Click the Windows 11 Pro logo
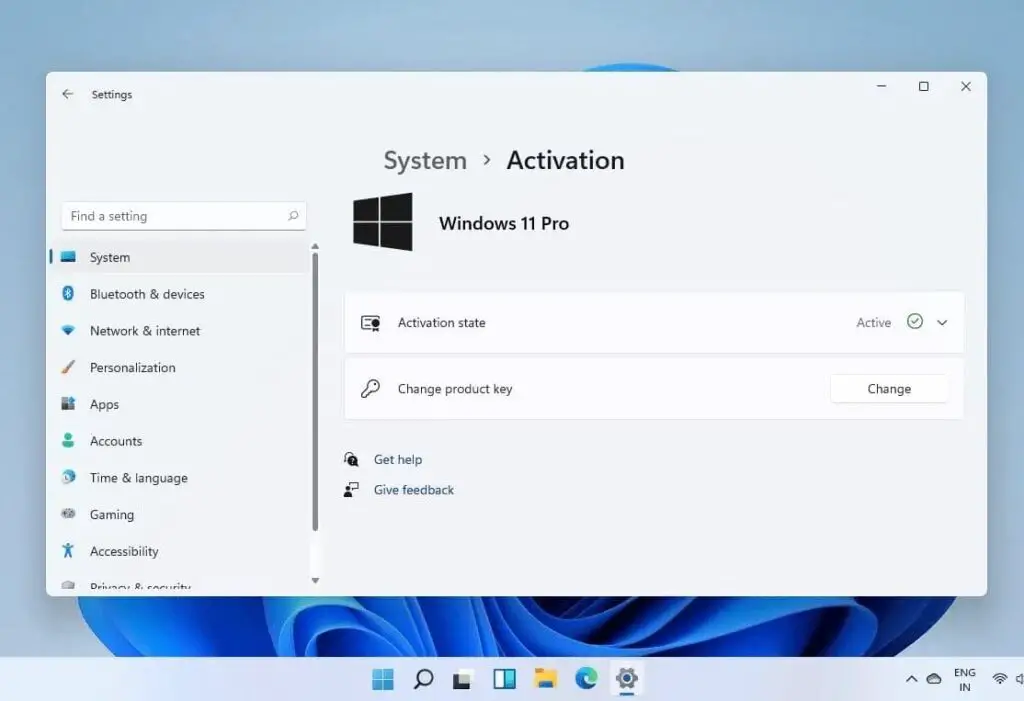The image size is (1024, 701). pyautogui.click(x=384, y=221)
